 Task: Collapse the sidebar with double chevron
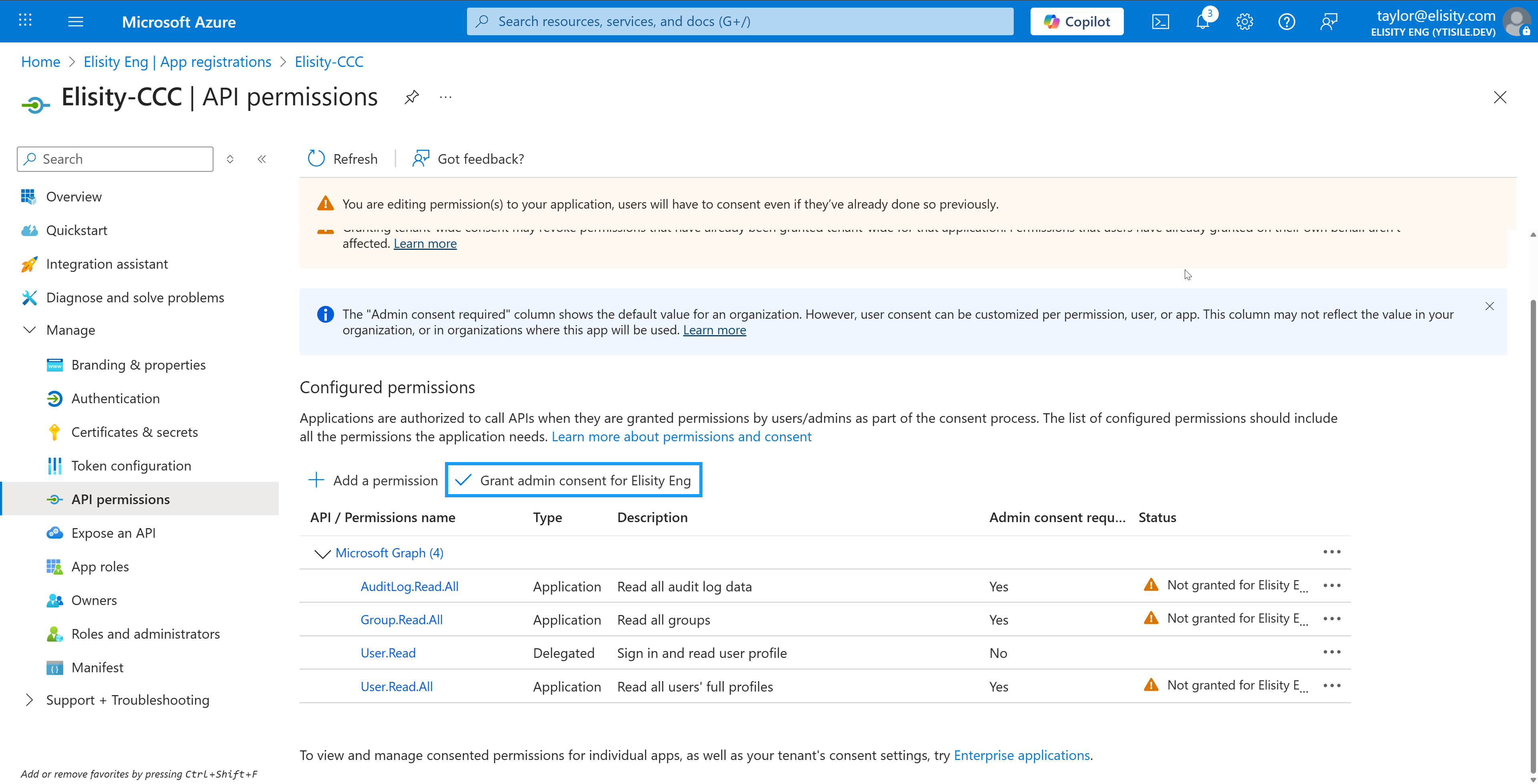coord(262,159)
